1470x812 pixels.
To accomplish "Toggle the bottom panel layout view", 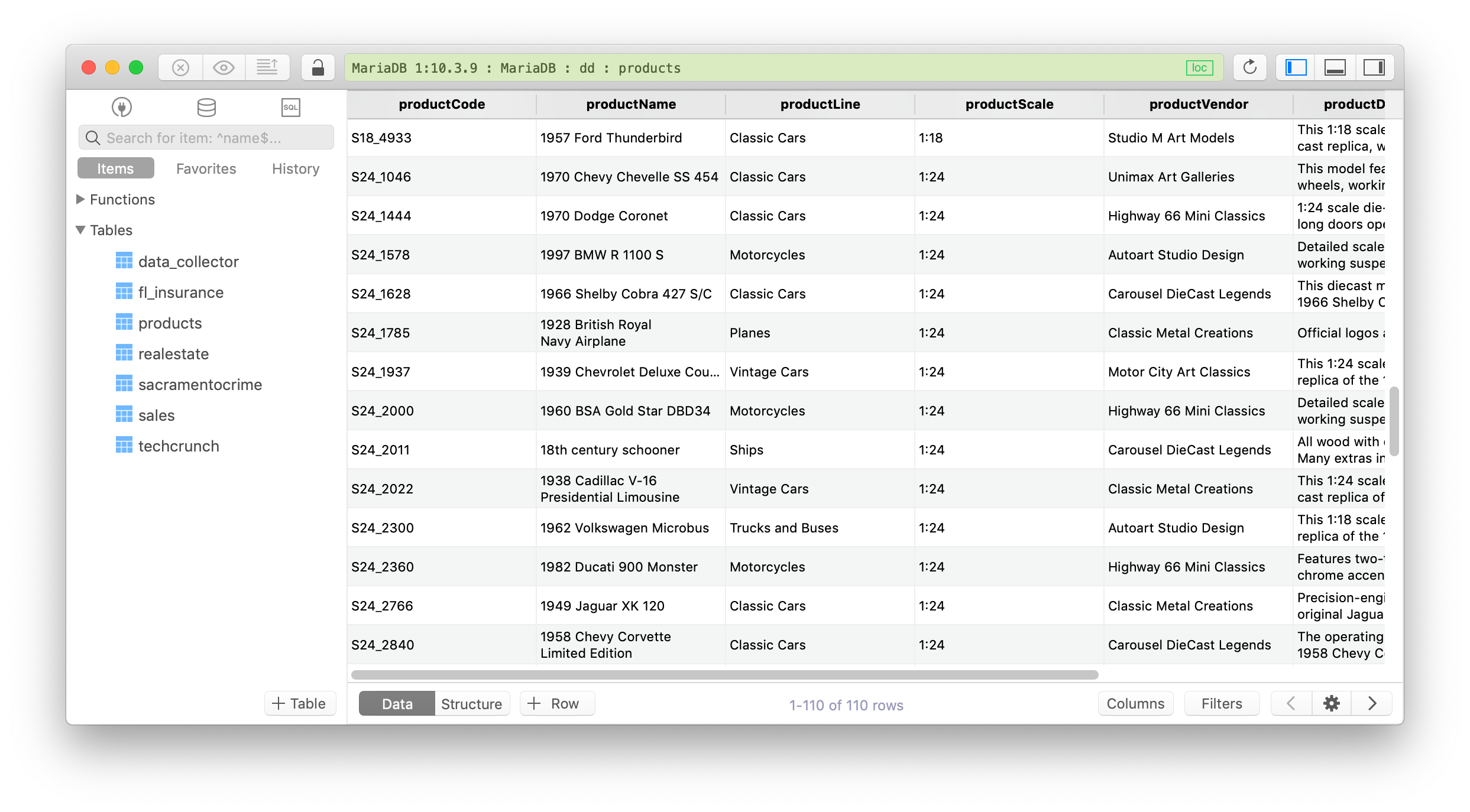I will click(x=1335, y=67).
